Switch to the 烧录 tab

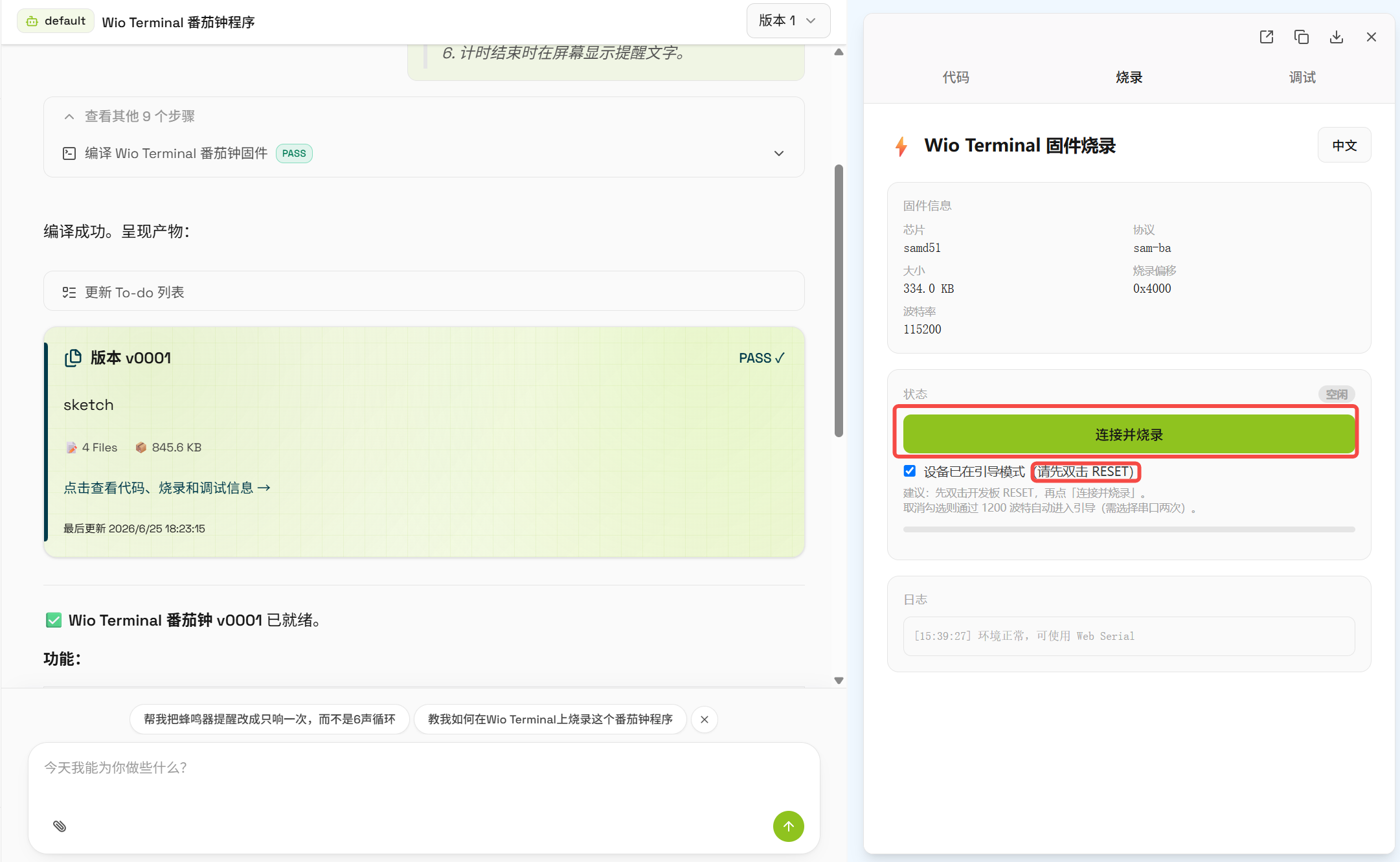click(1129, 78)
